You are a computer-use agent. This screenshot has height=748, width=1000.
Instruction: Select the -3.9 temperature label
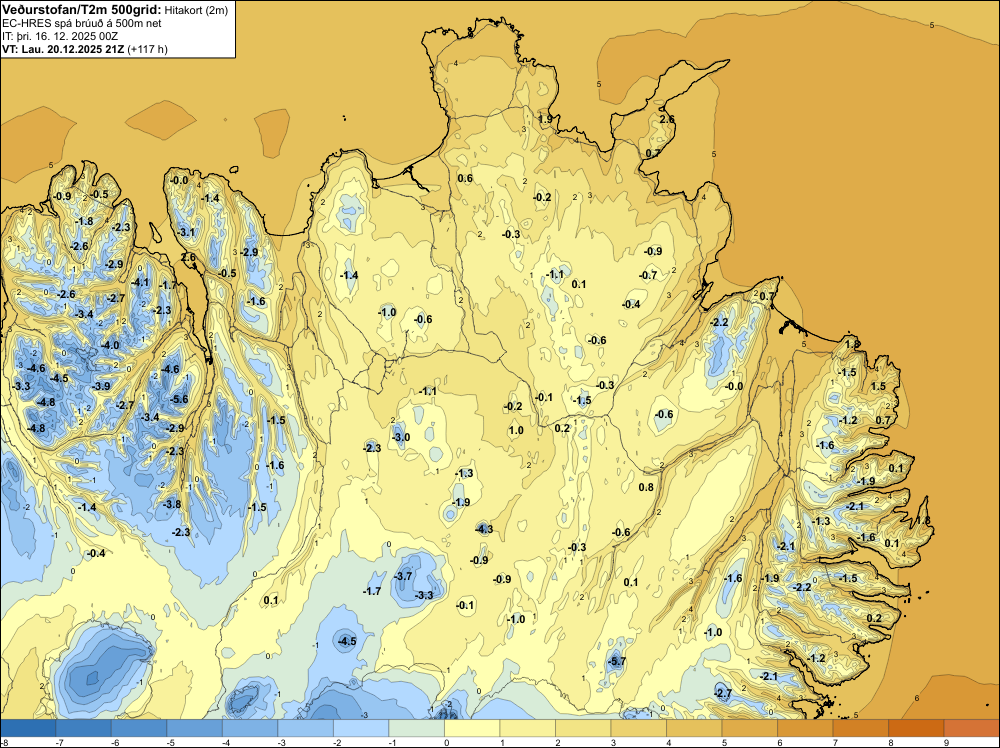tap(101, 386)
